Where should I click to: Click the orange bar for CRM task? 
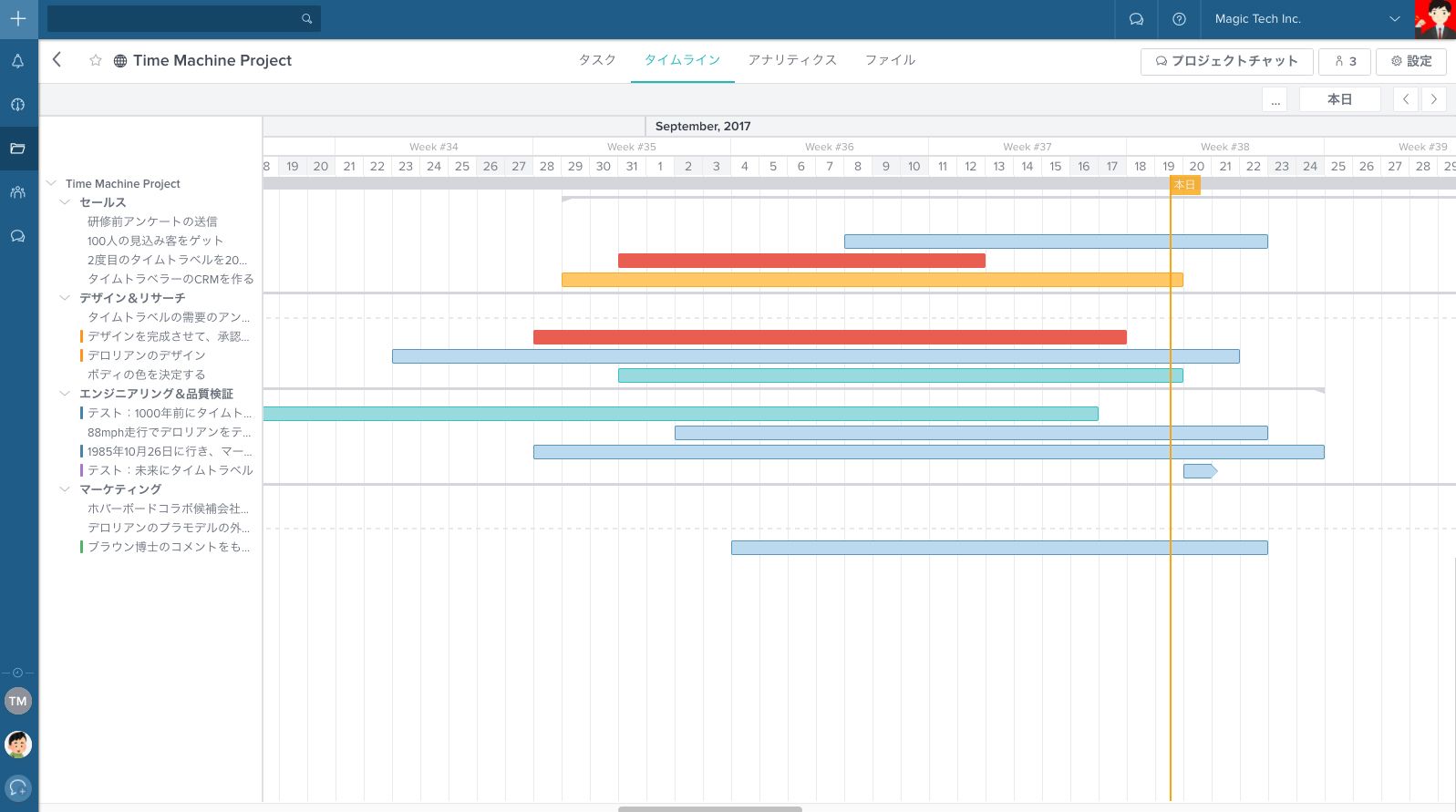872,280
